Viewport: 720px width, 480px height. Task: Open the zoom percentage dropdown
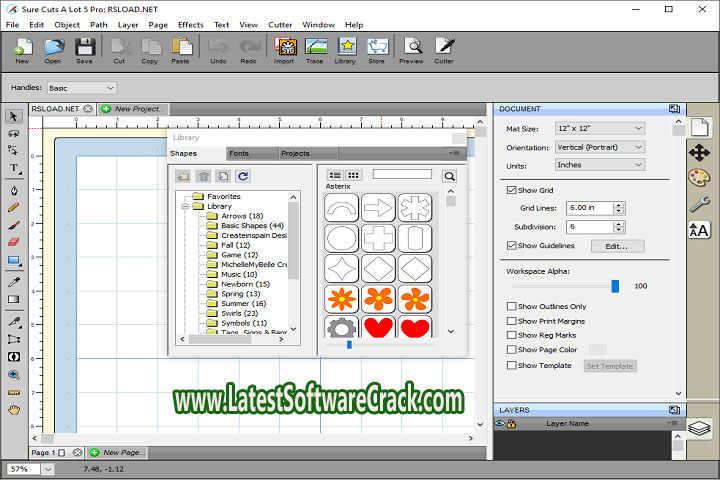48,469
